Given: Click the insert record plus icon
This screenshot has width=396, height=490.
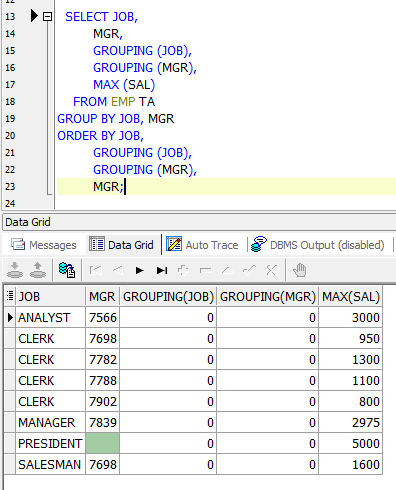Looking at the screenshot, I should (183, 270).
